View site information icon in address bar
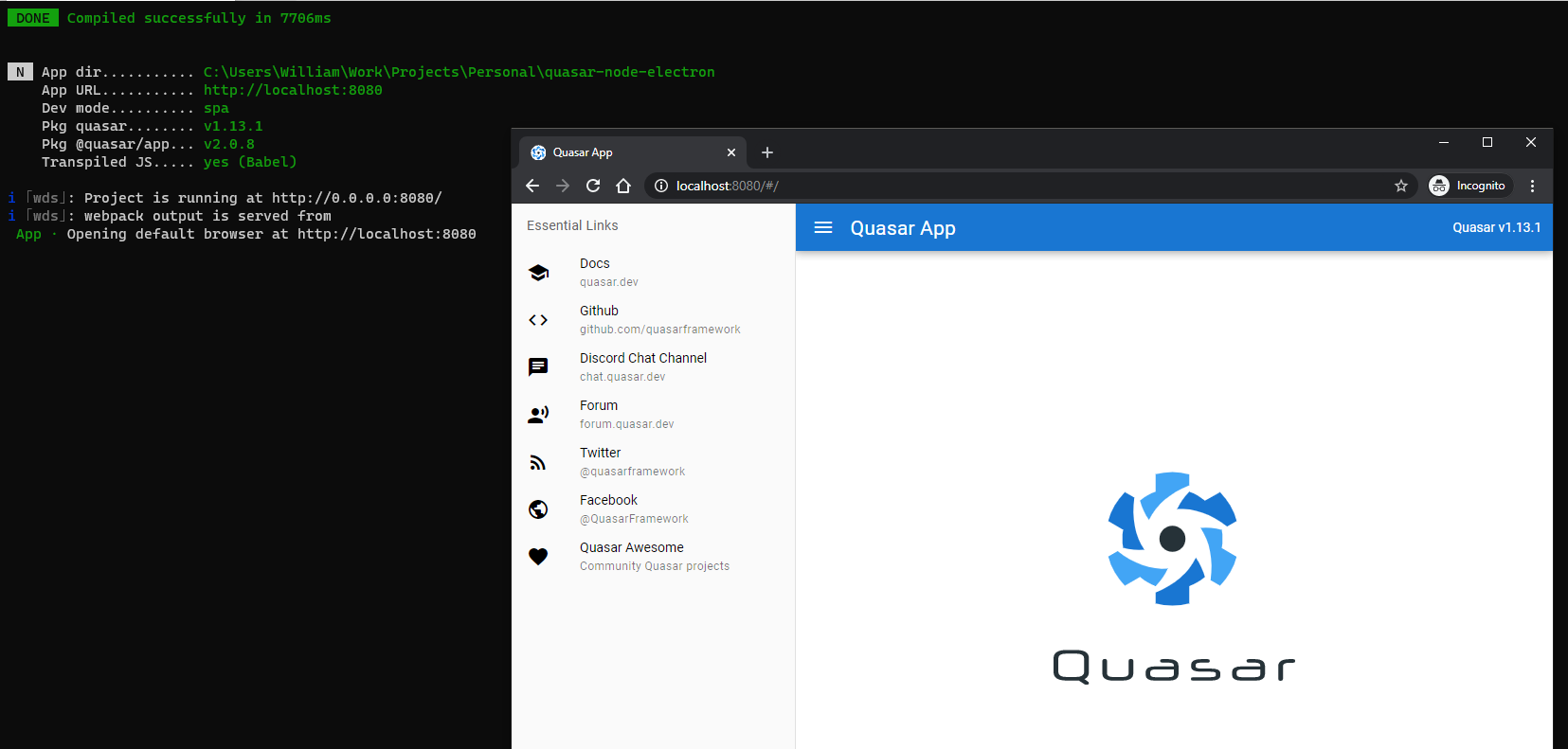Screen dimensions: 1568x749 661,186
